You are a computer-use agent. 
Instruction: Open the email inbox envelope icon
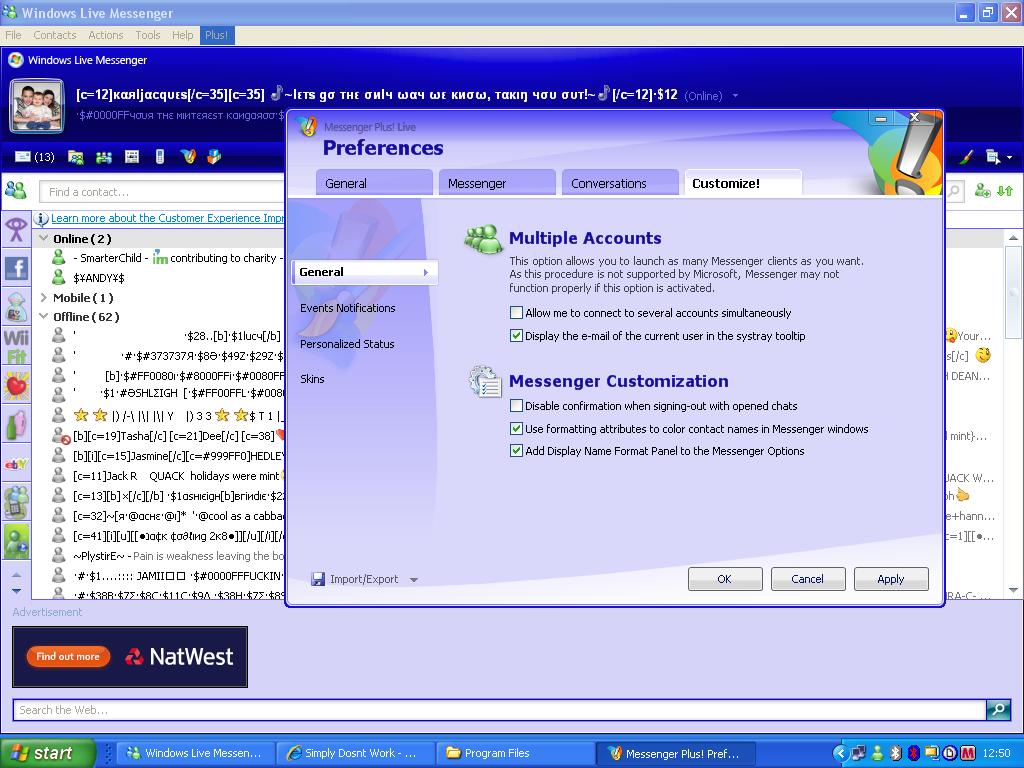[x=23, y=157]
